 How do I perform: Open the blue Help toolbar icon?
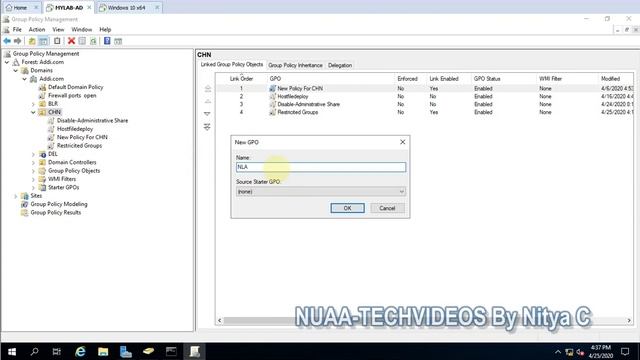click(x=107, y=41)
